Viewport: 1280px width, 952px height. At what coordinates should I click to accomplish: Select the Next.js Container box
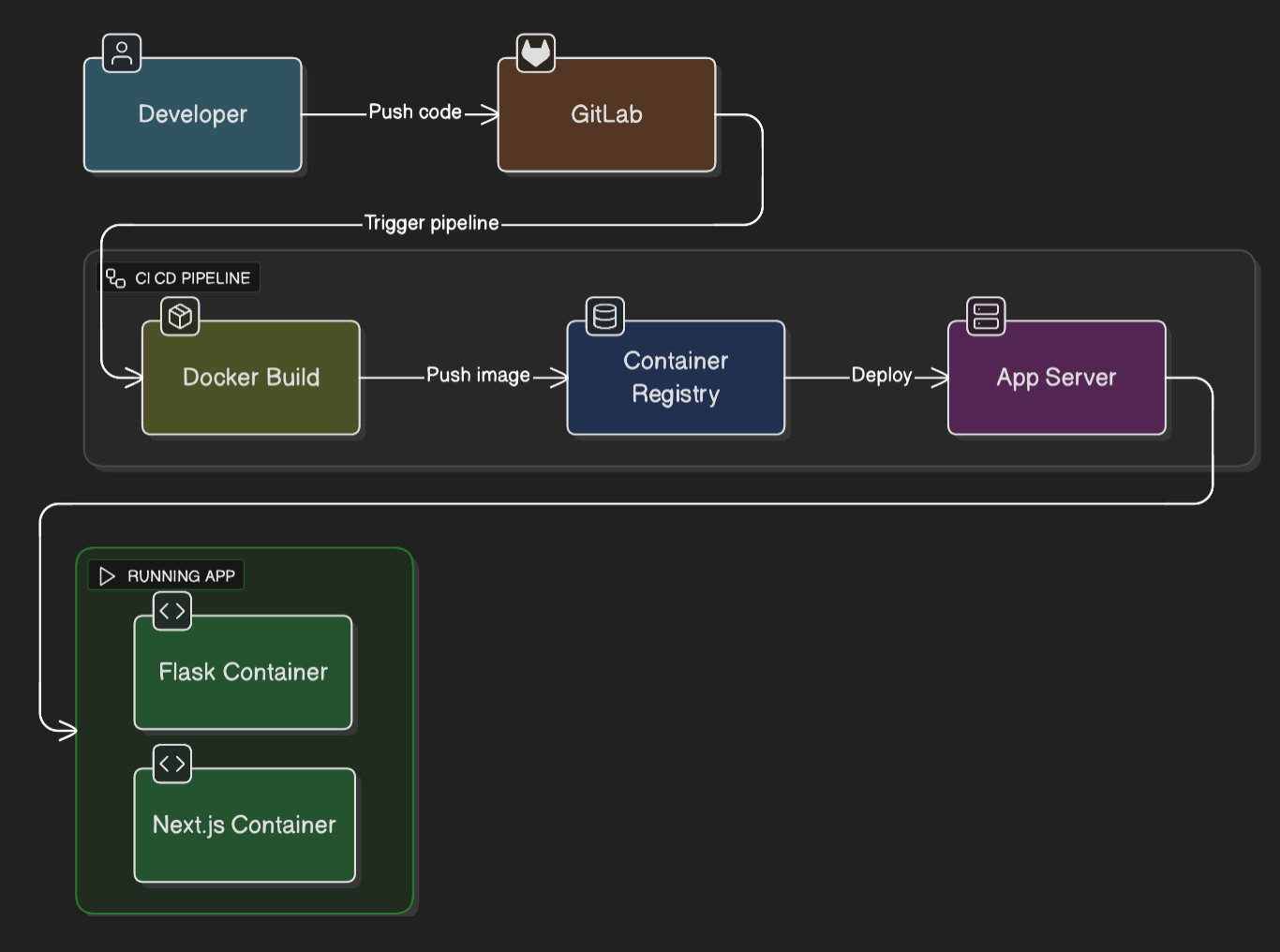click(245, 826)
